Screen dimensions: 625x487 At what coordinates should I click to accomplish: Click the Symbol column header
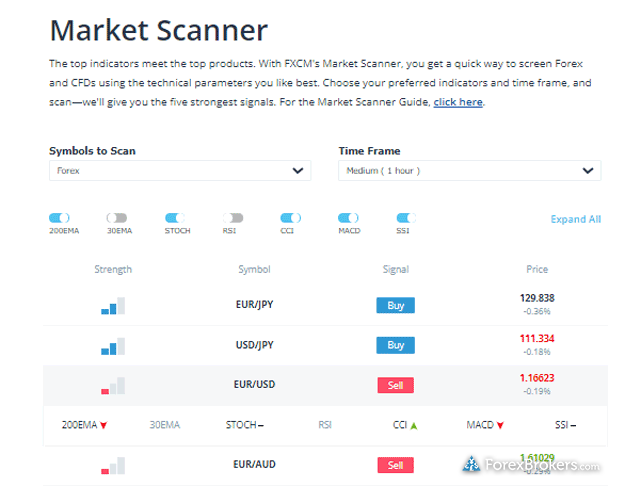click(254, 269)
